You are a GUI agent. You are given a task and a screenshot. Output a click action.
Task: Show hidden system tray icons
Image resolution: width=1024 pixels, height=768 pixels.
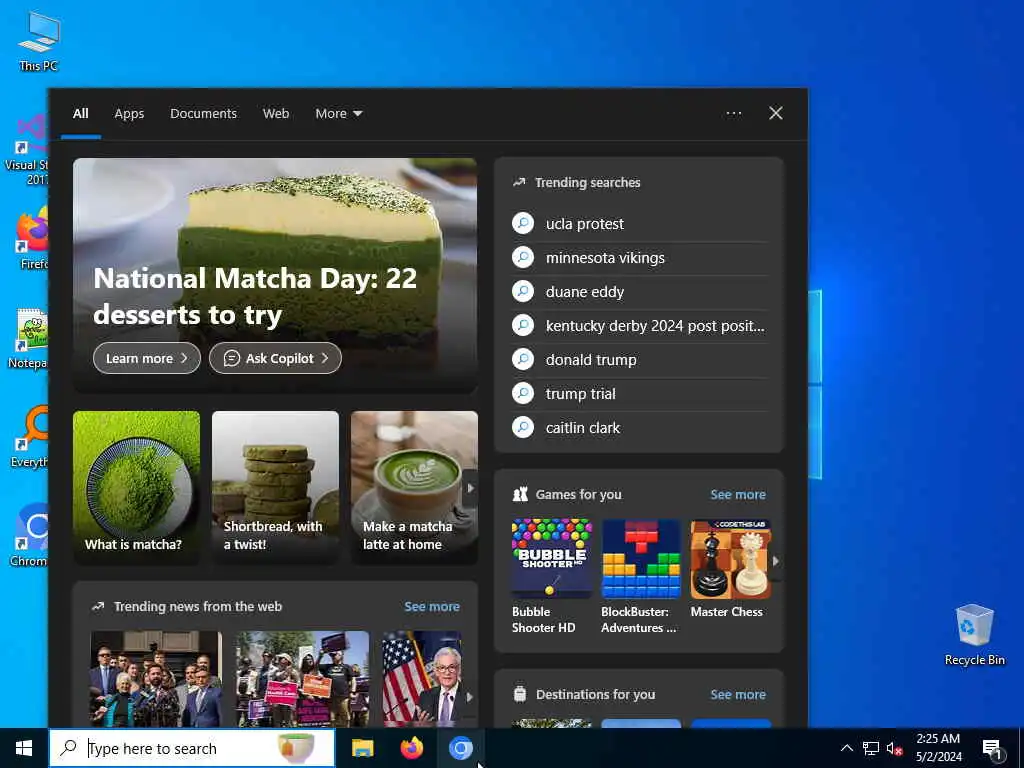[846, 748]
